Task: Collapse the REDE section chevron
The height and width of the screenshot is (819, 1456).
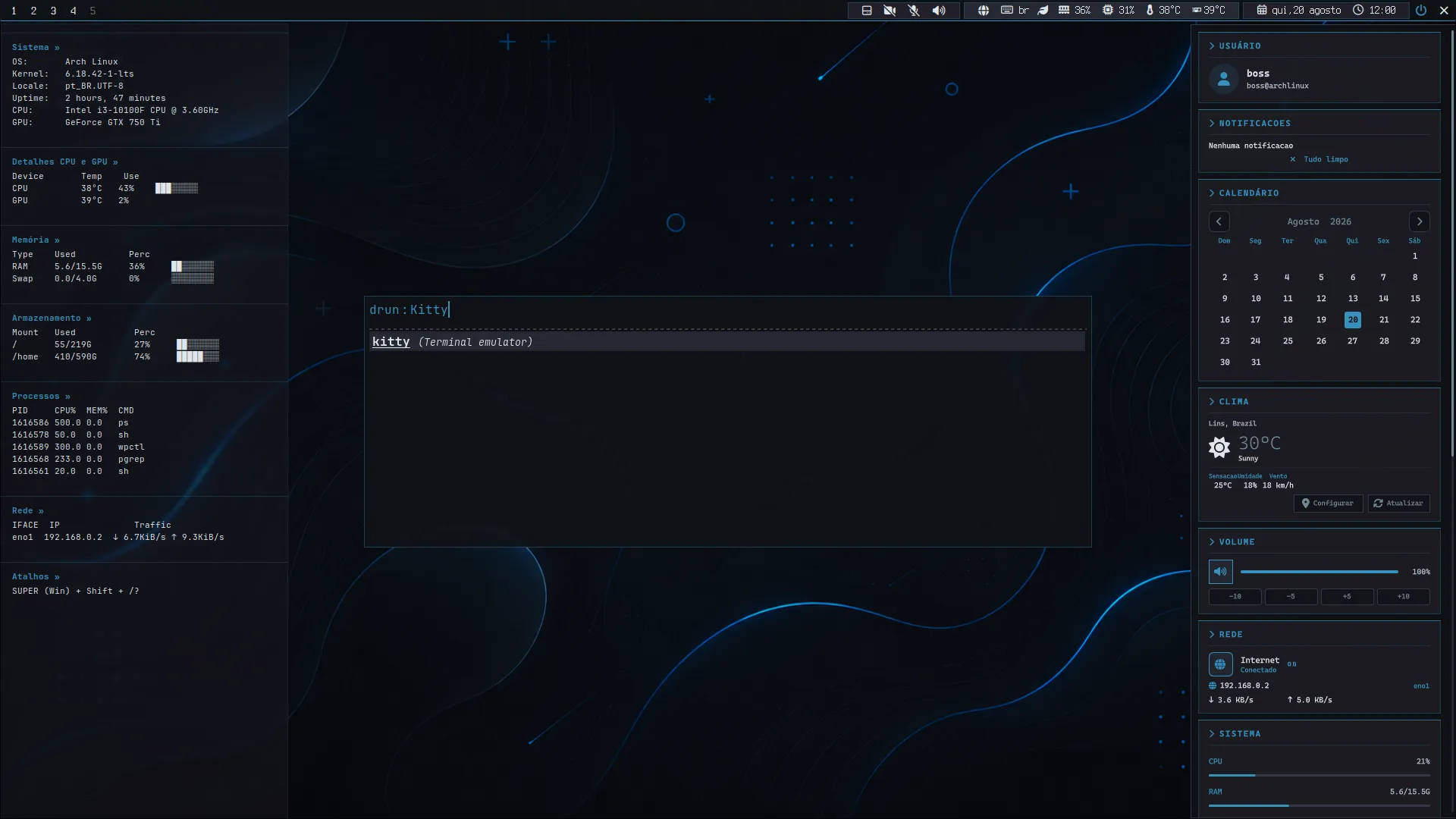Action: pyautogui.click(x=1212, y=635)
